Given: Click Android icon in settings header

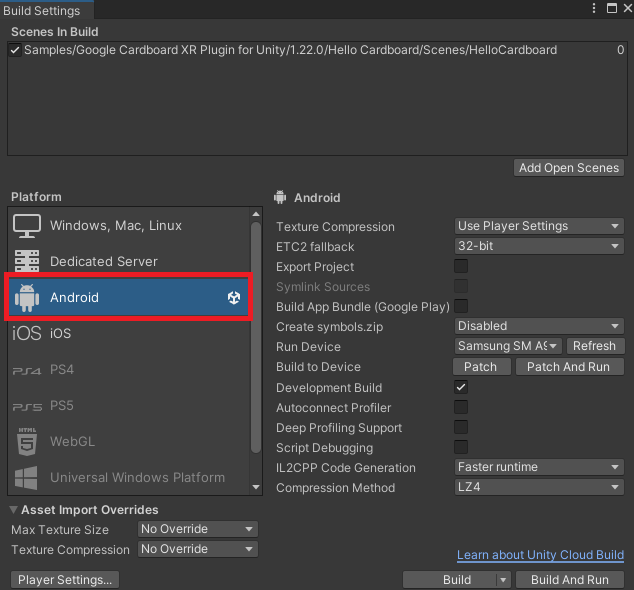Looking at the screenshot, I should [x=280, y=197].
